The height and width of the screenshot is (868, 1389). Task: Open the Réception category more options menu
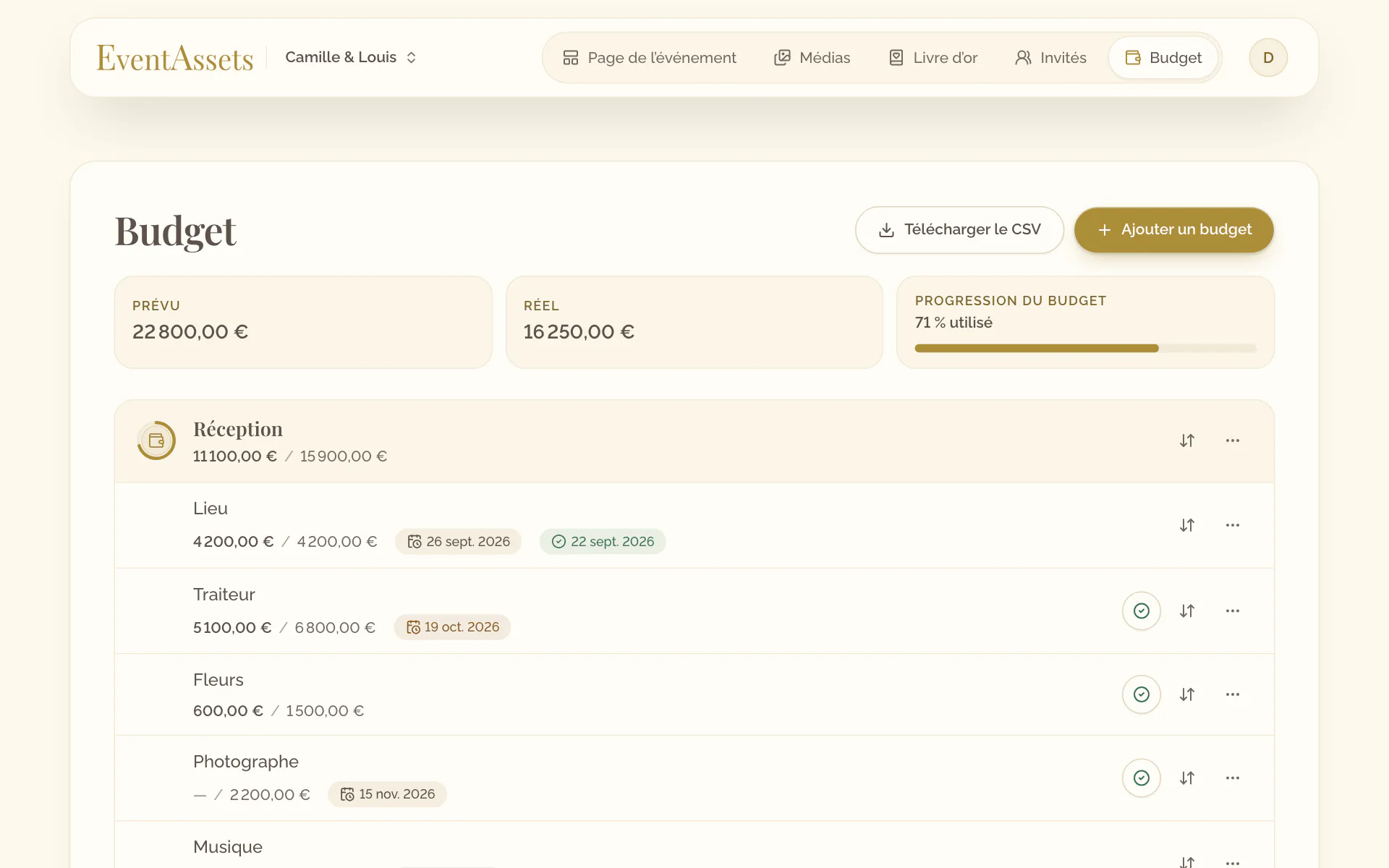(1233, 441)
